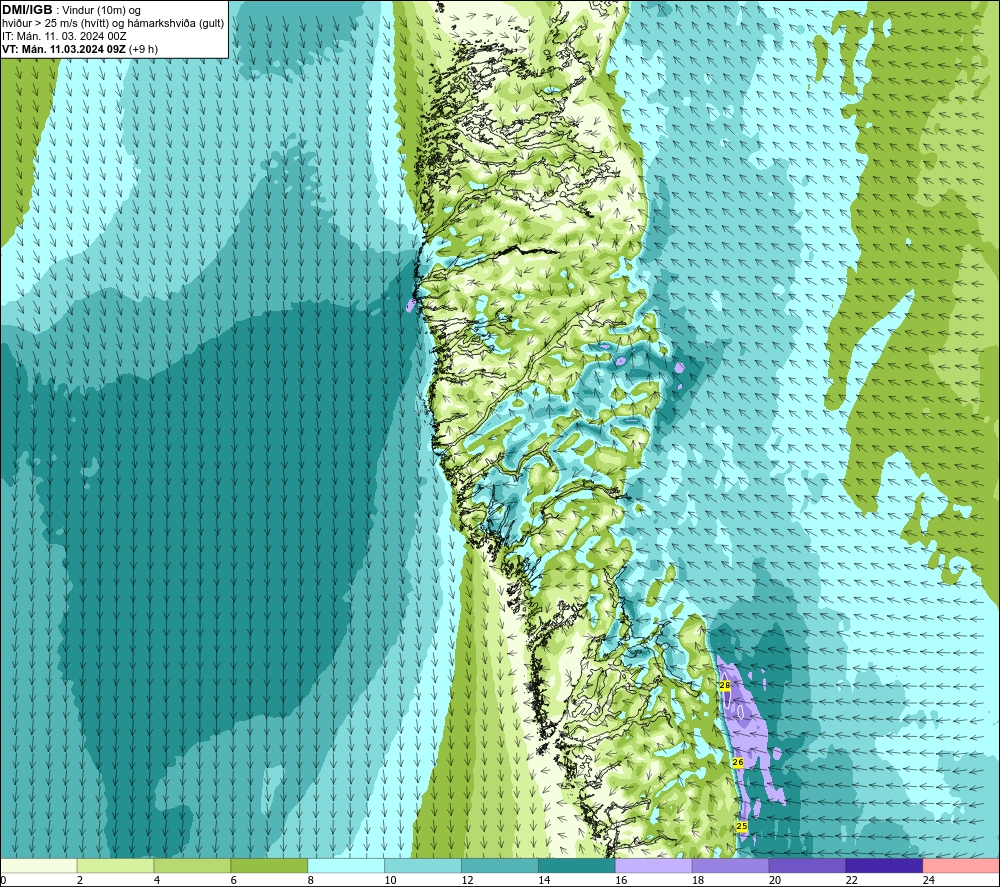The height and width of the screenshot is (887, 1000).
Task: Click the scale label 4
Action: click(x=157, y=880)
